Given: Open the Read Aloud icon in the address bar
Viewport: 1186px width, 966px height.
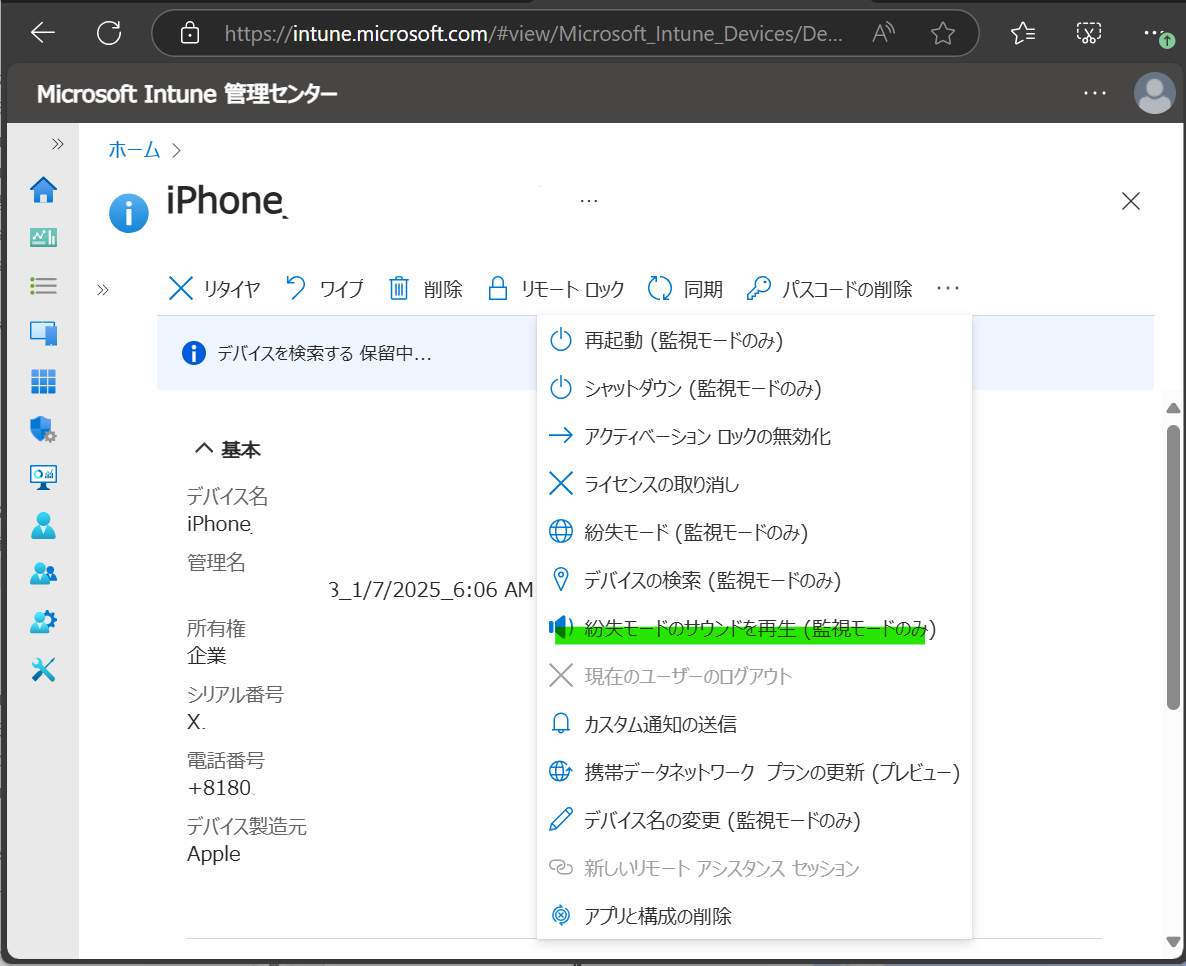Looking at the screenshot, I should point(883,33).
